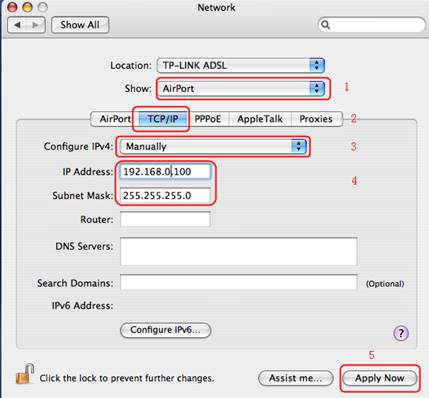Switch to the AppleTalk tab

pos(260,119)
